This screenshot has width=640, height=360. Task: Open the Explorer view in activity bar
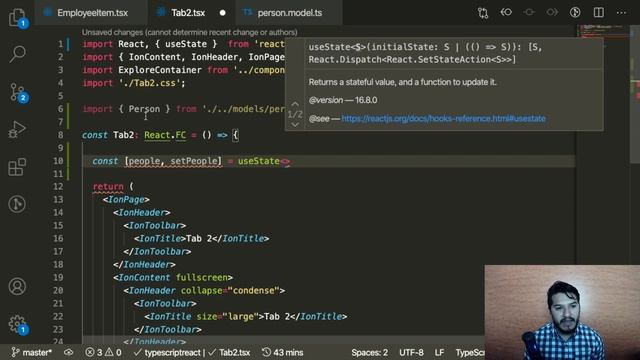tap(17, 18)
